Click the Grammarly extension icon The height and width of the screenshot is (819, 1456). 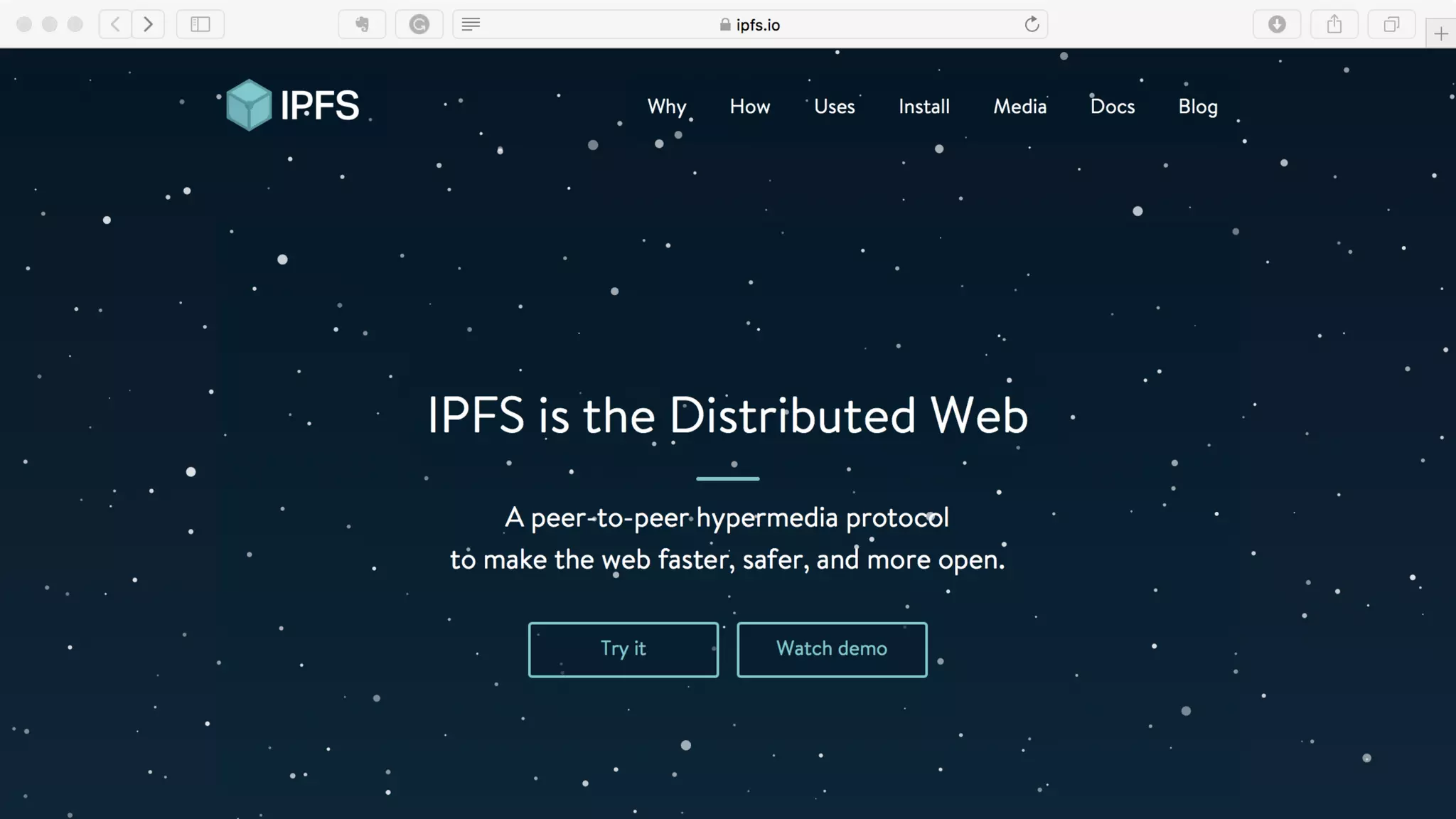419,24
